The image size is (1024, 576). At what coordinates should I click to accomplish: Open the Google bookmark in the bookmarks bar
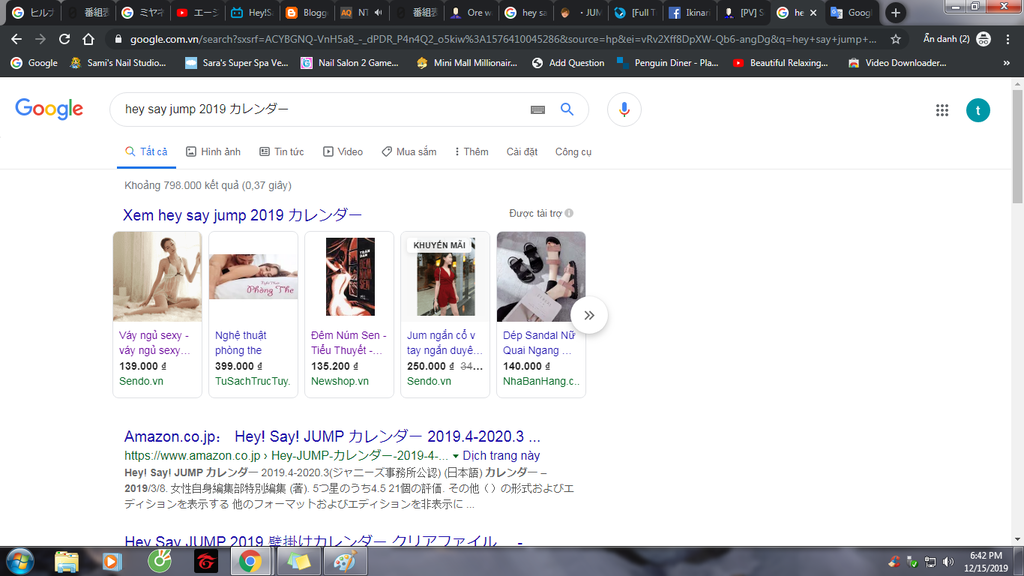[x=35, y=63]
